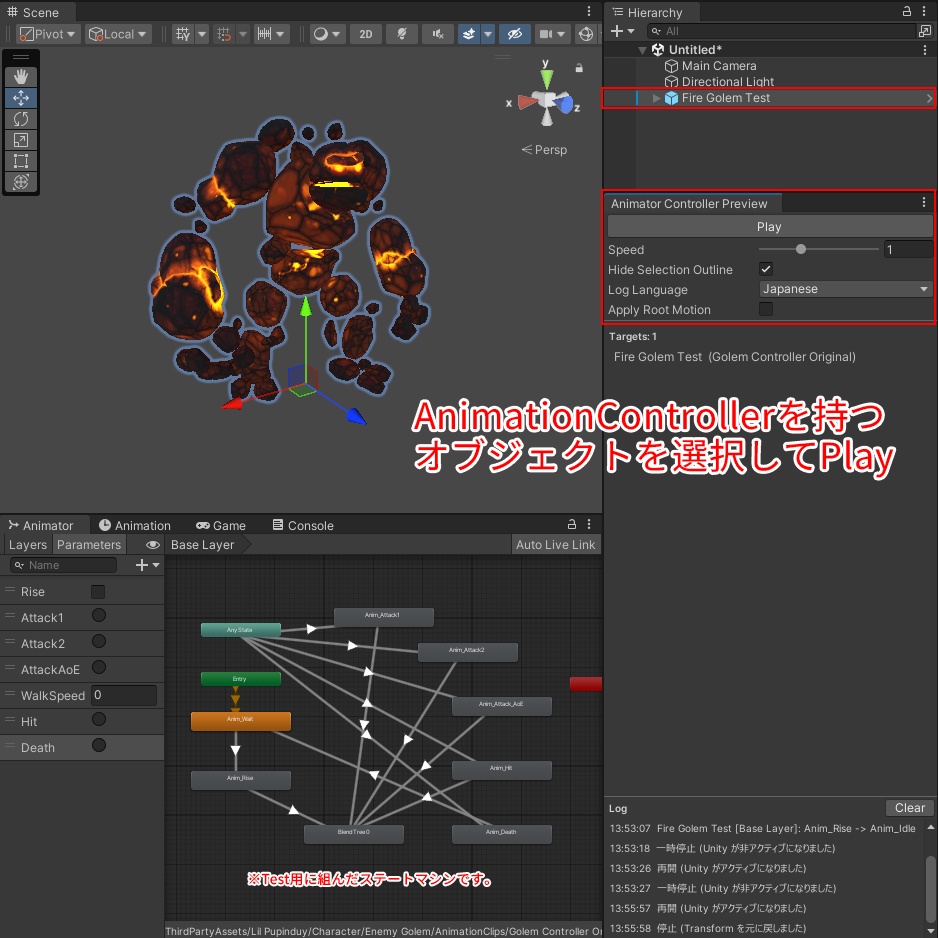Open draw mode shading dropdown
This screenshot has height=938, width=938.
(327, 34)
